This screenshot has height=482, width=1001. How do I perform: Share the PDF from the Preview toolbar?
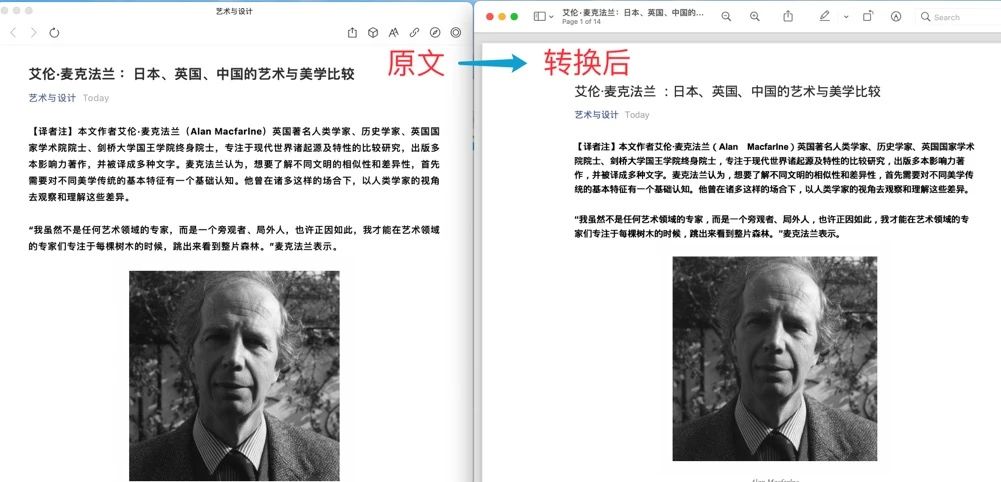788,16
